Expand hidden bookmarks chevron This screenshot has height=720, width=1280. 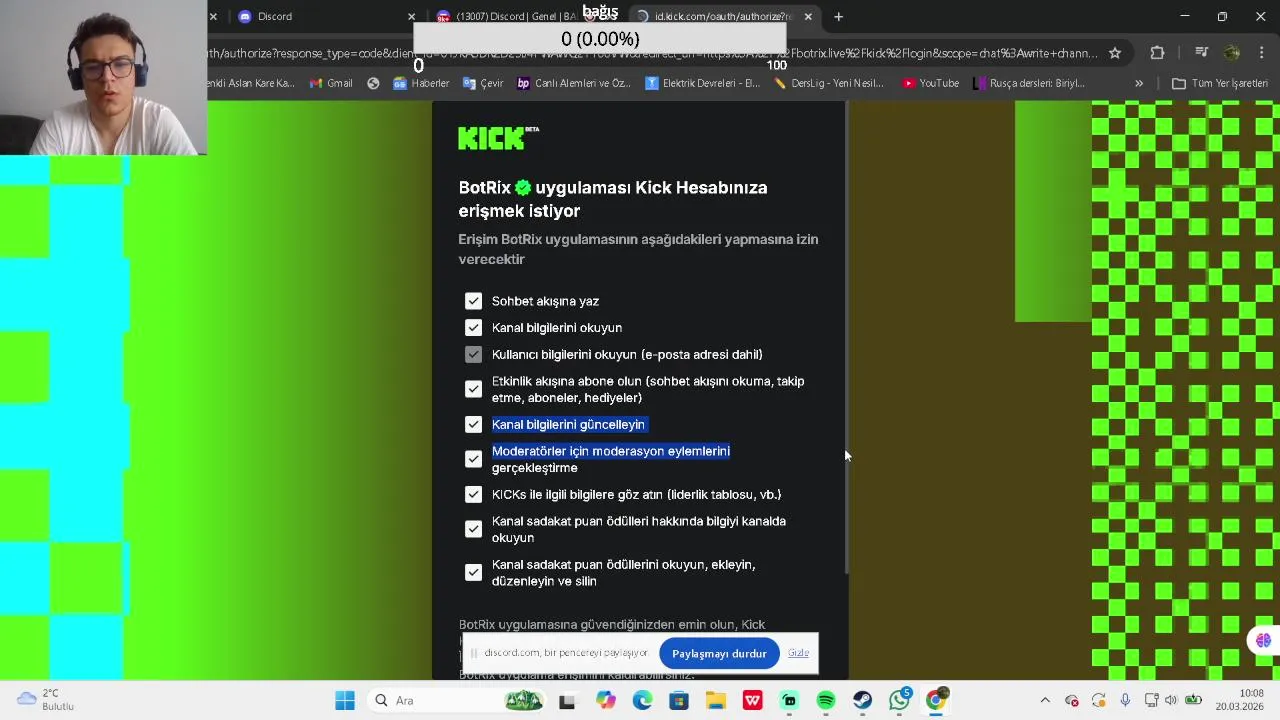click(x=1138, y=83)
